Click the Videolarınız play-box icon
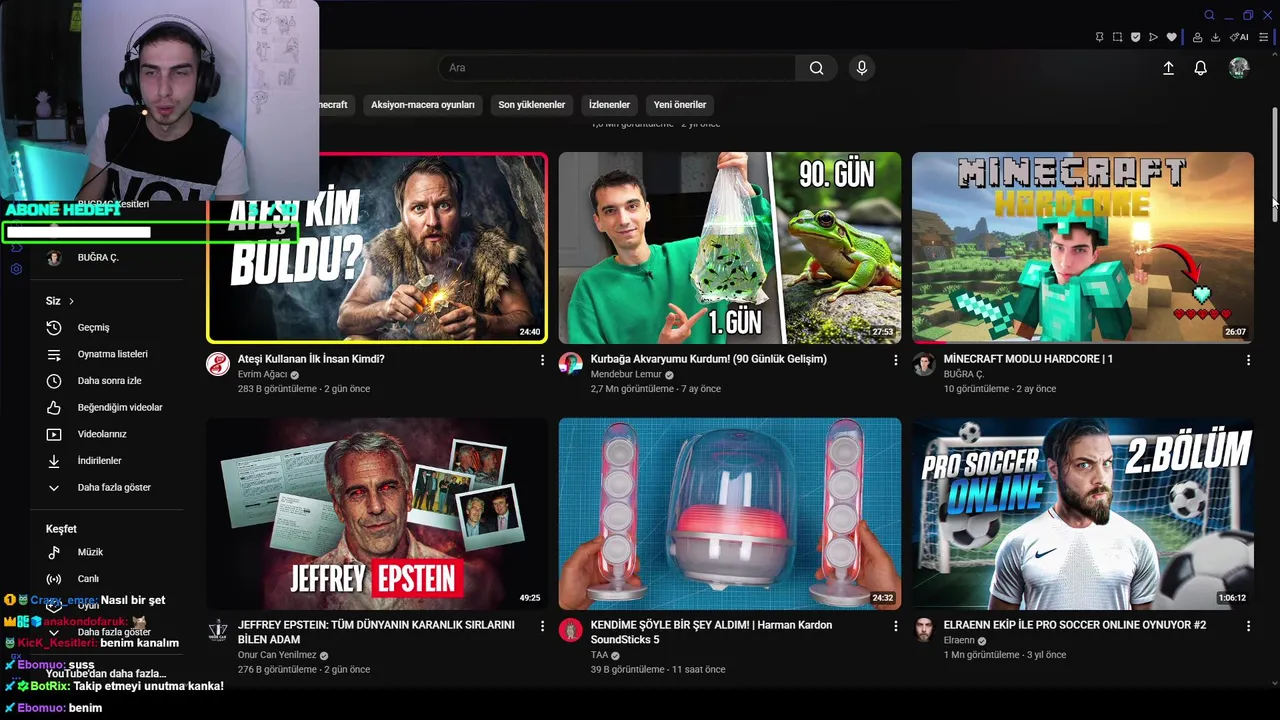Image resolution: width=1280 pixels, height=720 pixels. pos(54,434)
